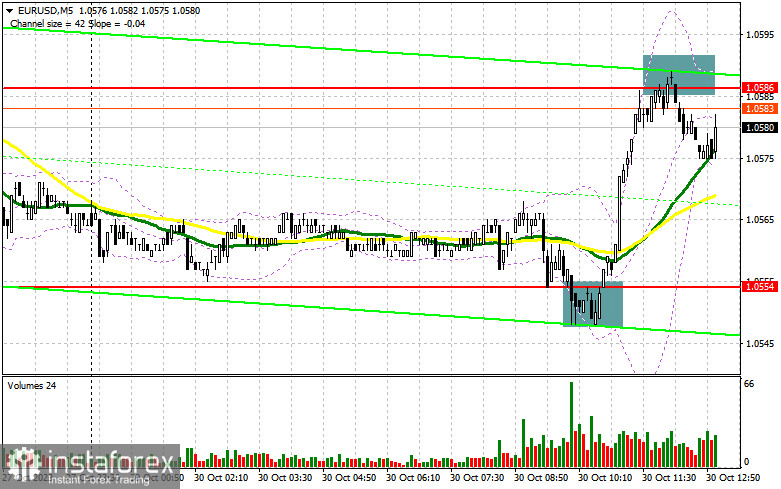Click the orange 1.0583 price level tag
The width and height of the screenshot is (781, 489).
761,109
